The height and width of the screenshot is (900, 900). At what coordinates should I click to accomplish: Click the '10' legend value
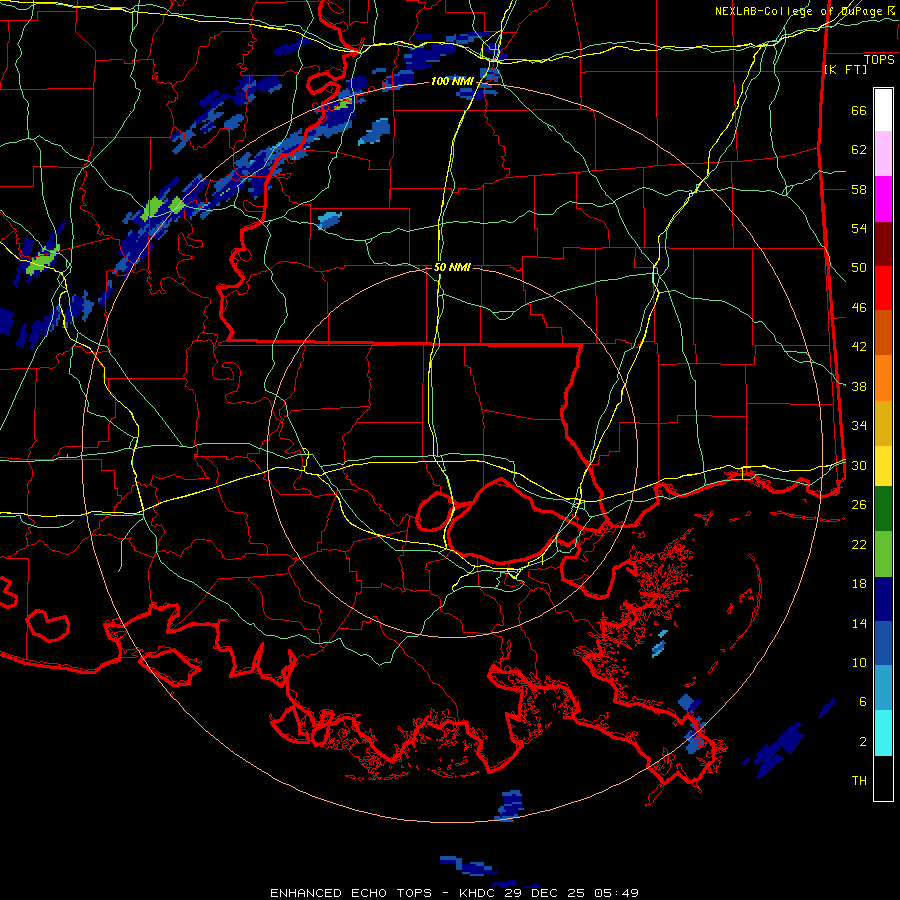pyautogui.click(x=859, y=662)
